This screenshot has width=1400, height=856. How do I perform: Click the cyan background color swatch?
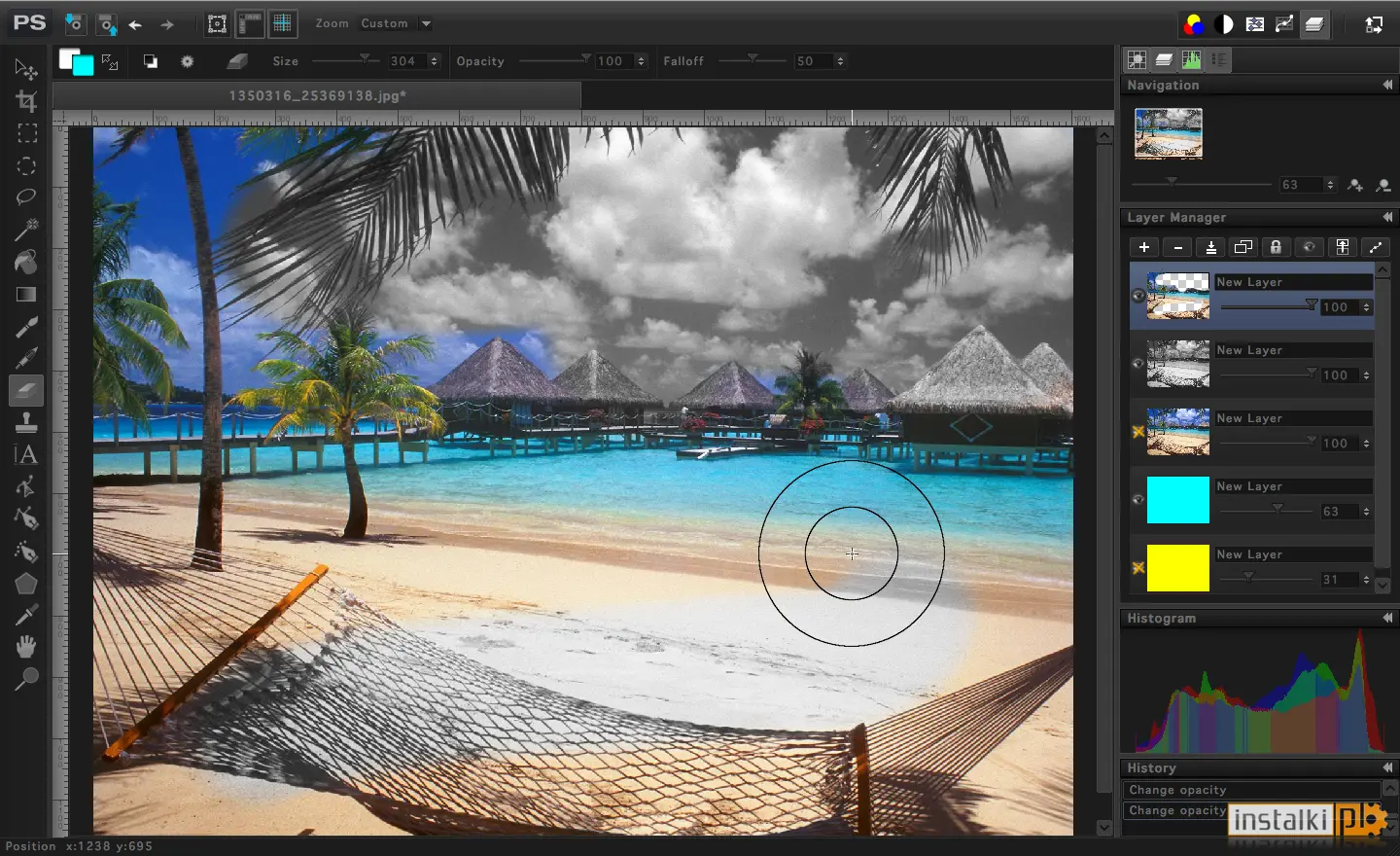coord(84,66)
